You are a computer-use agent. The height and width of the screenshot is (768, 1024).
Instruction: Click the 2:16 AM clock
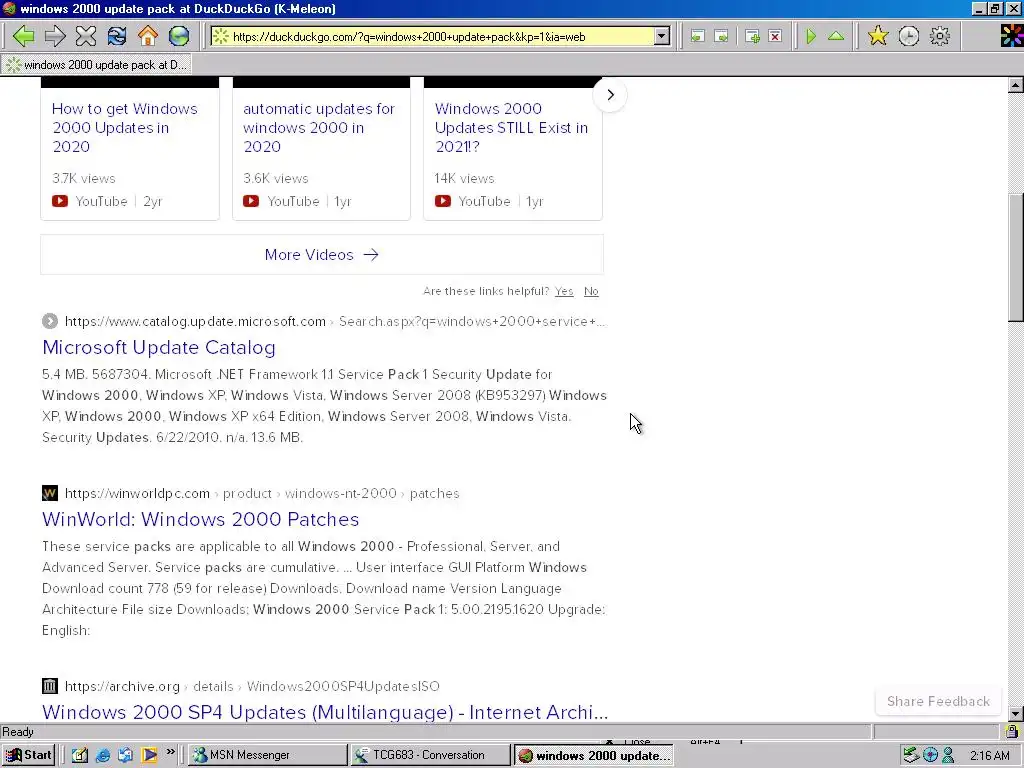[x=989, y=756]
